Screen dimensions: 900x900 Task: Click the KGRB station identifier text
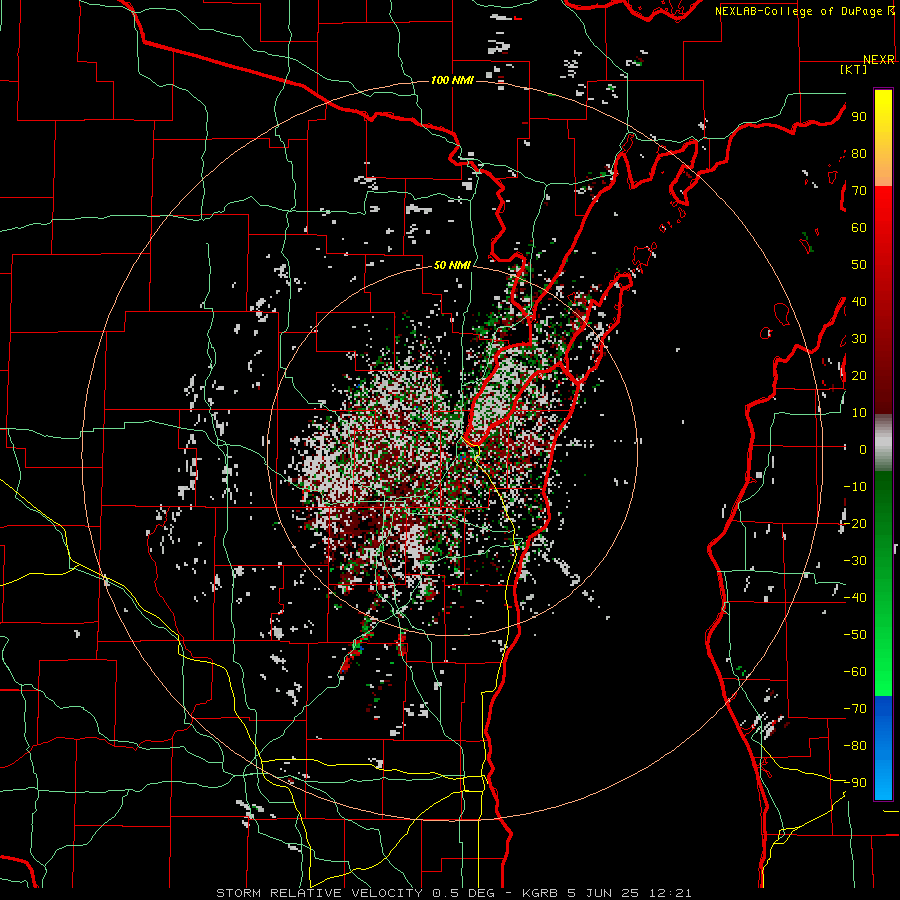tap(541, 893)
